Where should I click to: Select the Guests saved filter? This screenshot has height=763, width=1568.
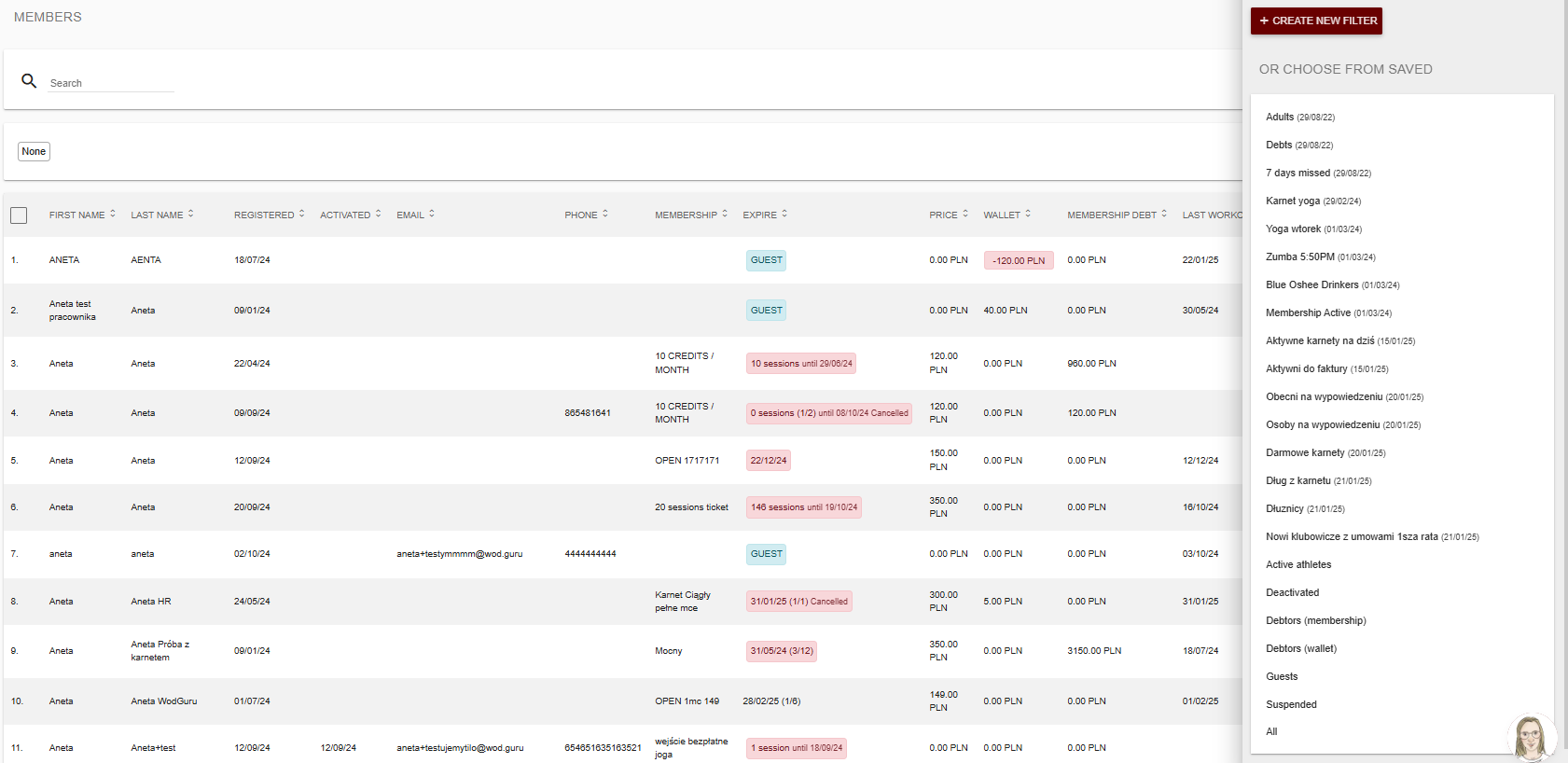pos(1282,677)
